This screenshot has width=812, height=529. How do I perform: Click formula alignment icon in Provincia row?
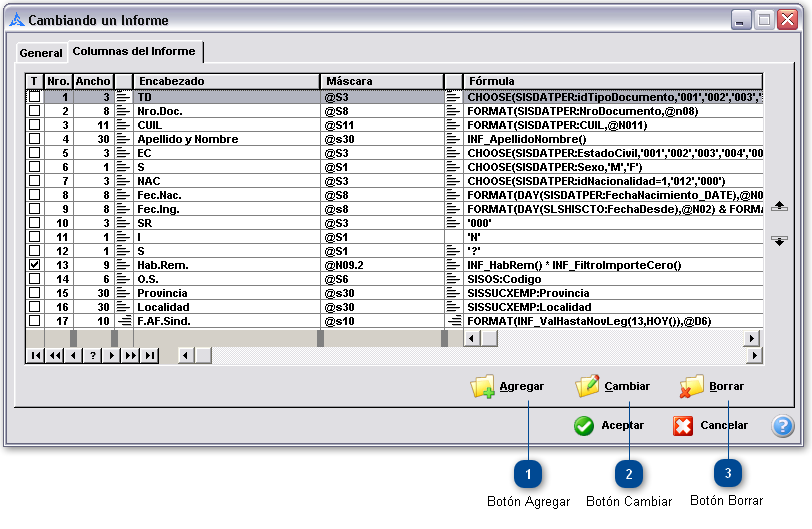click(453, 293)
